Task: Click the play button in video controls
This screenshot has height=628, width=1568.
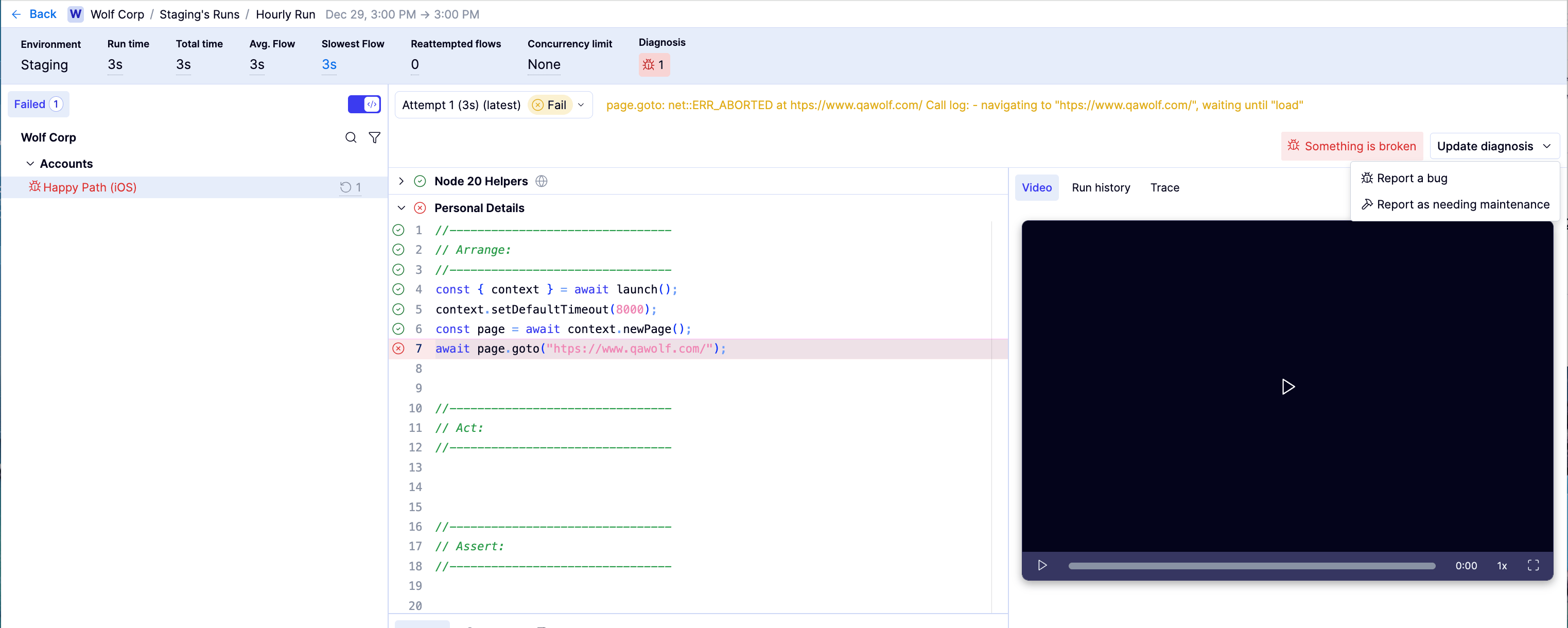Action: [1042, 565]
